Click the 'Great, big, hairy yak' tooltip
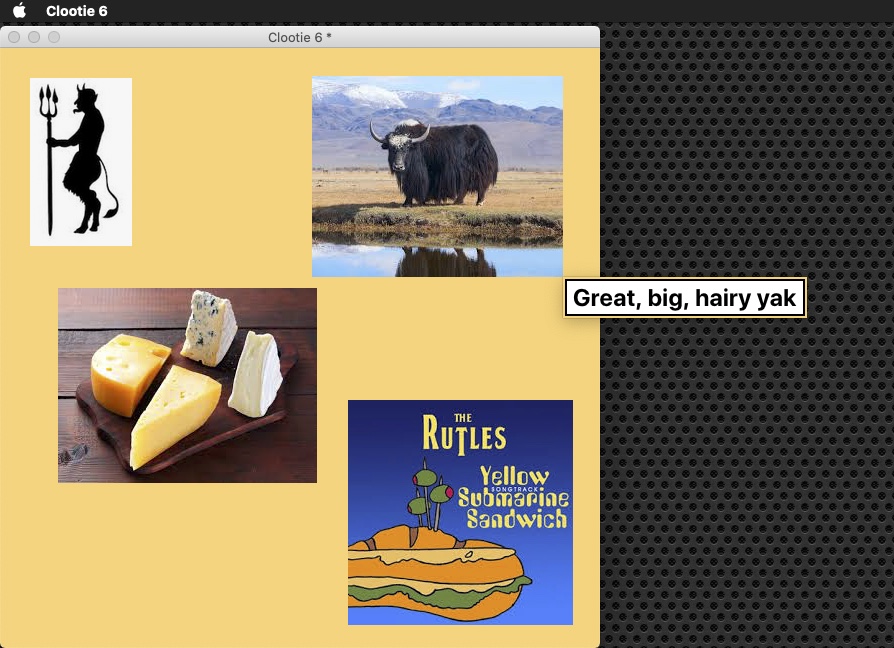Viewport: 894px width, 648px height. coord(684,297)
